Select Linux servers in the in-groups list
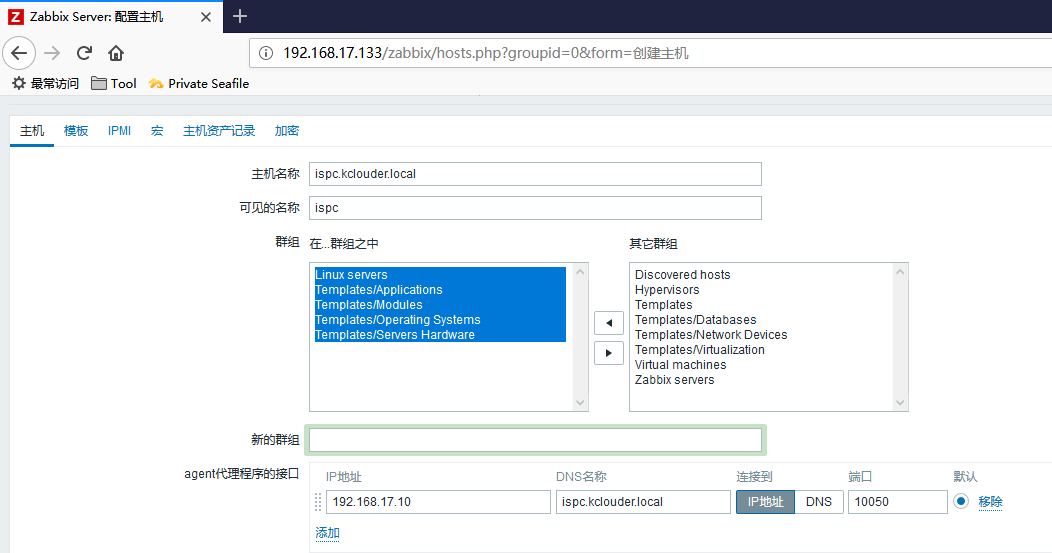The width and height of the screenshot is (1052, 553). pos(440,274)
